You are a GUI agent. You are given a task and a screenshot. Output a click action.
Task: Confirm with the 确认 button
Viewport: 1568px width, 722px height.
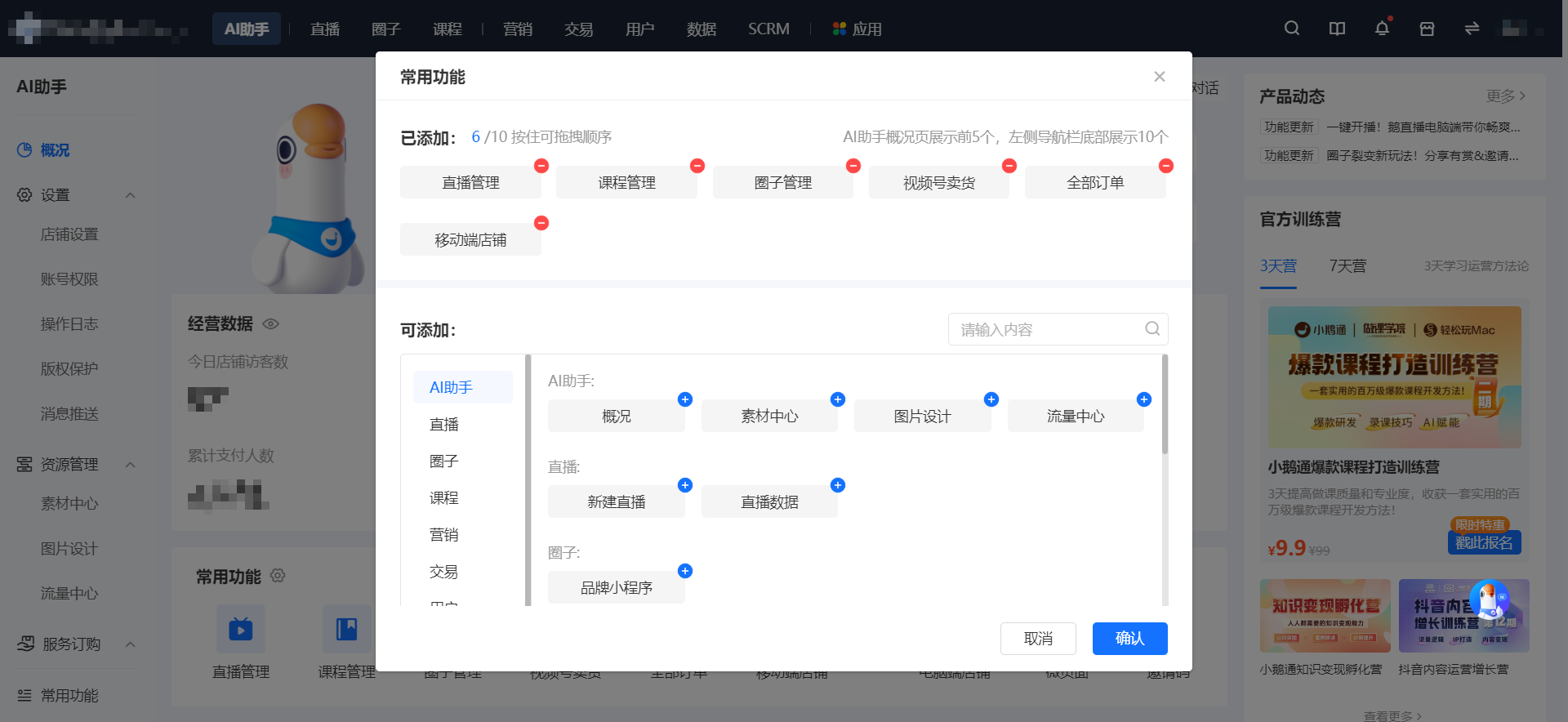point(1130,639)
